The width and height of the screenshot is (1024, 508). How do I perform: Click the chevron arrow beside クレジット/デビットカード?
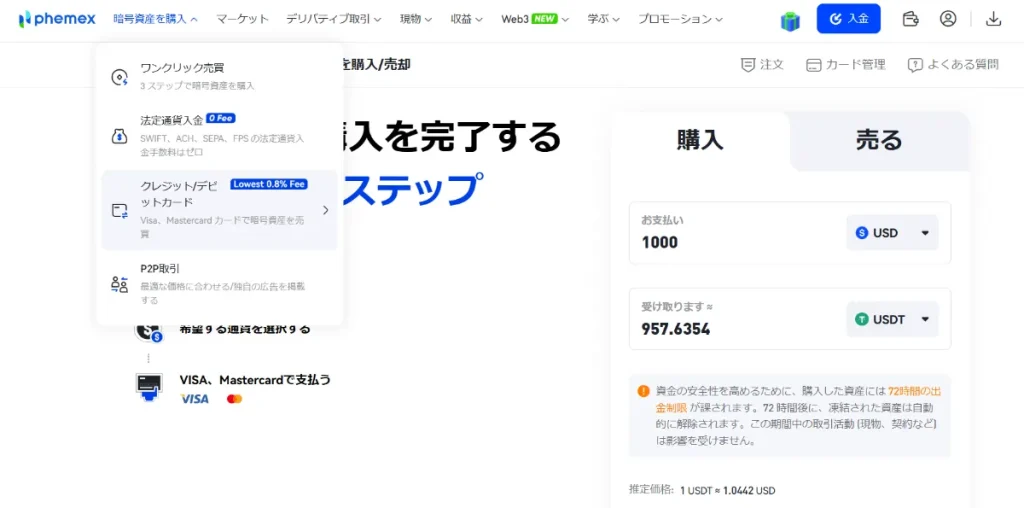[x=325, y=210]
